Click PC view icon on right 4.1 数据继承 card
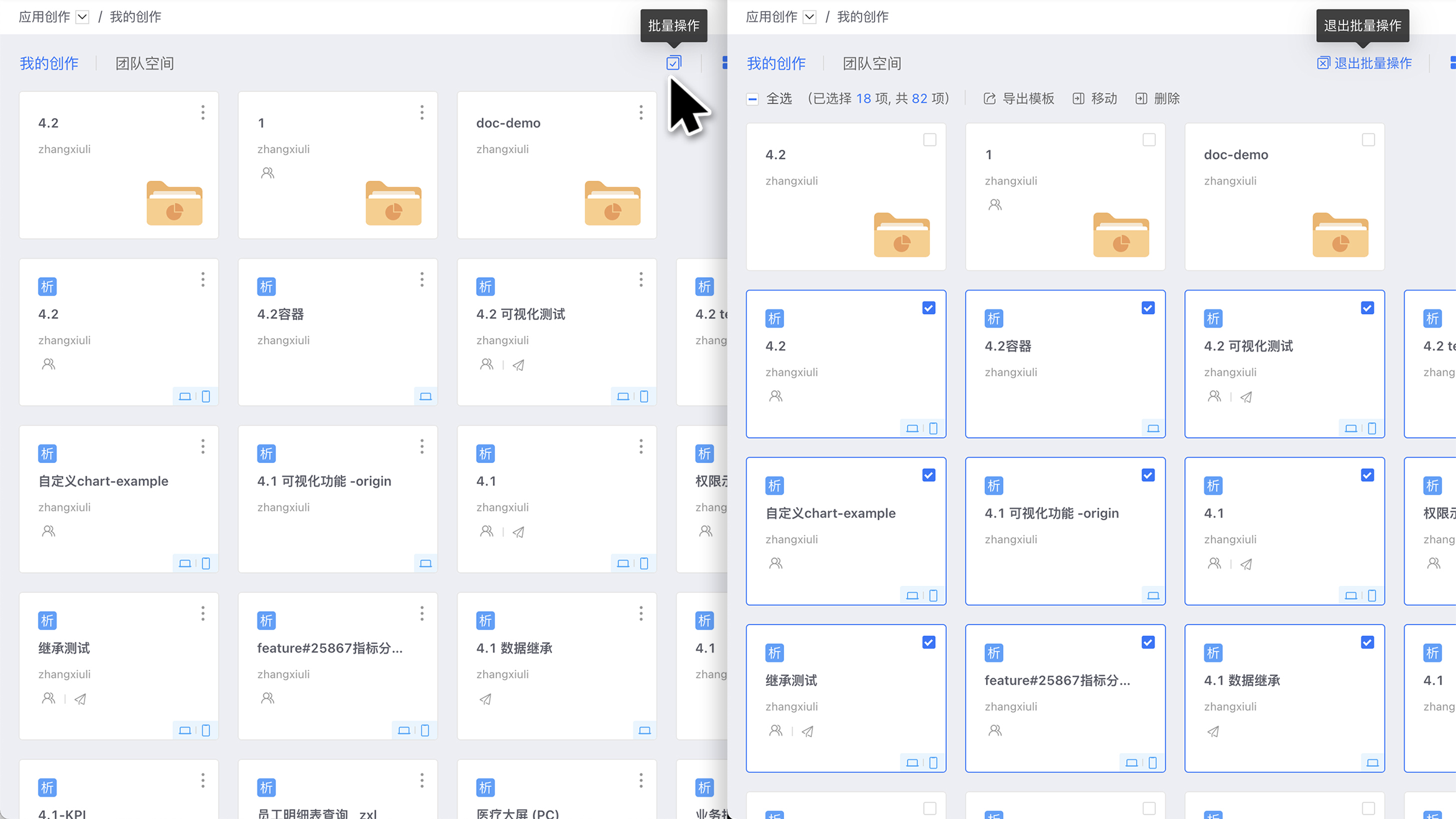This screenshot has height=819, width=1456. [x=1372, y=762]
